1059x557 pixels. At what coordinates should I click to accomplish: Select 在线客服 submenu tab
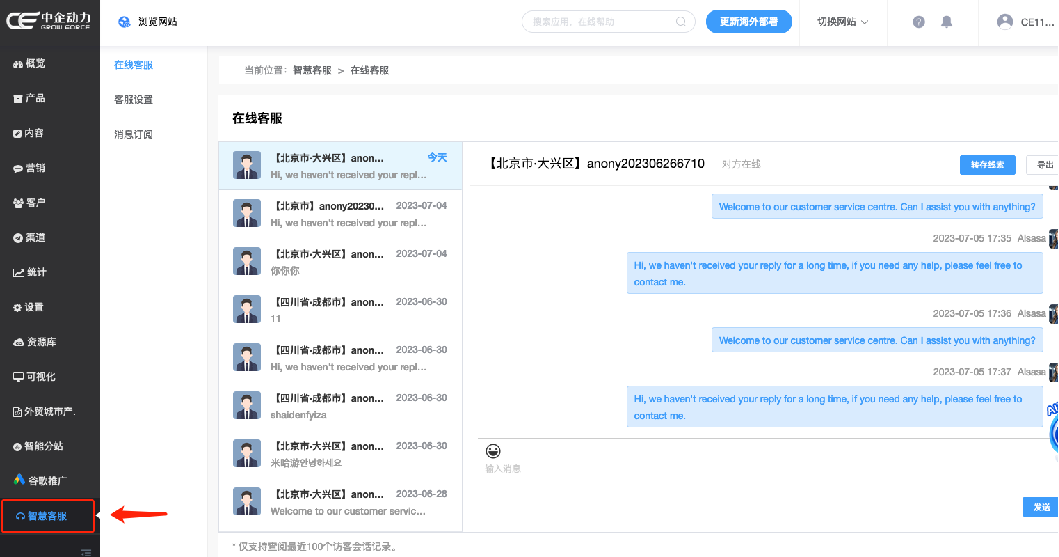[x=133, y=65]
